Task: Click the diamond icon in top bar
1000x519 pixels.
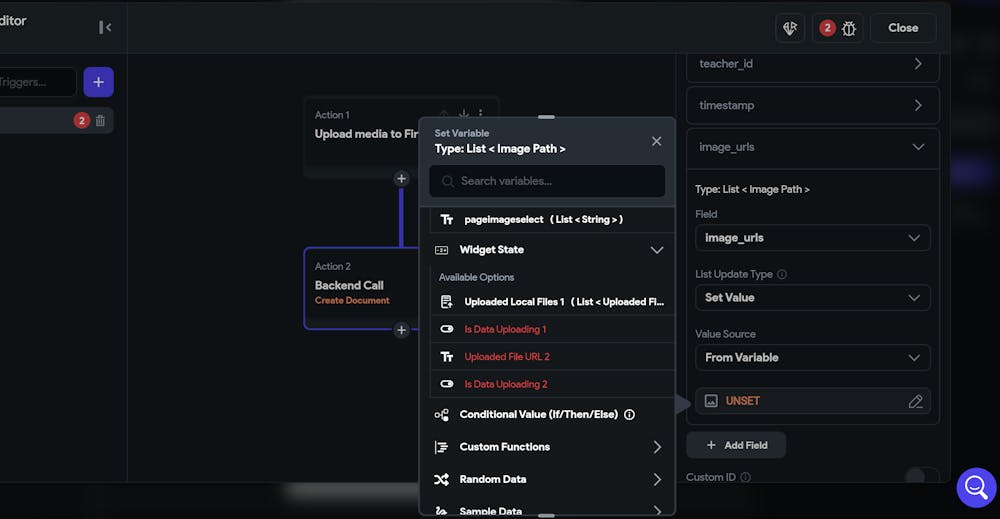Action: point(790,28)
